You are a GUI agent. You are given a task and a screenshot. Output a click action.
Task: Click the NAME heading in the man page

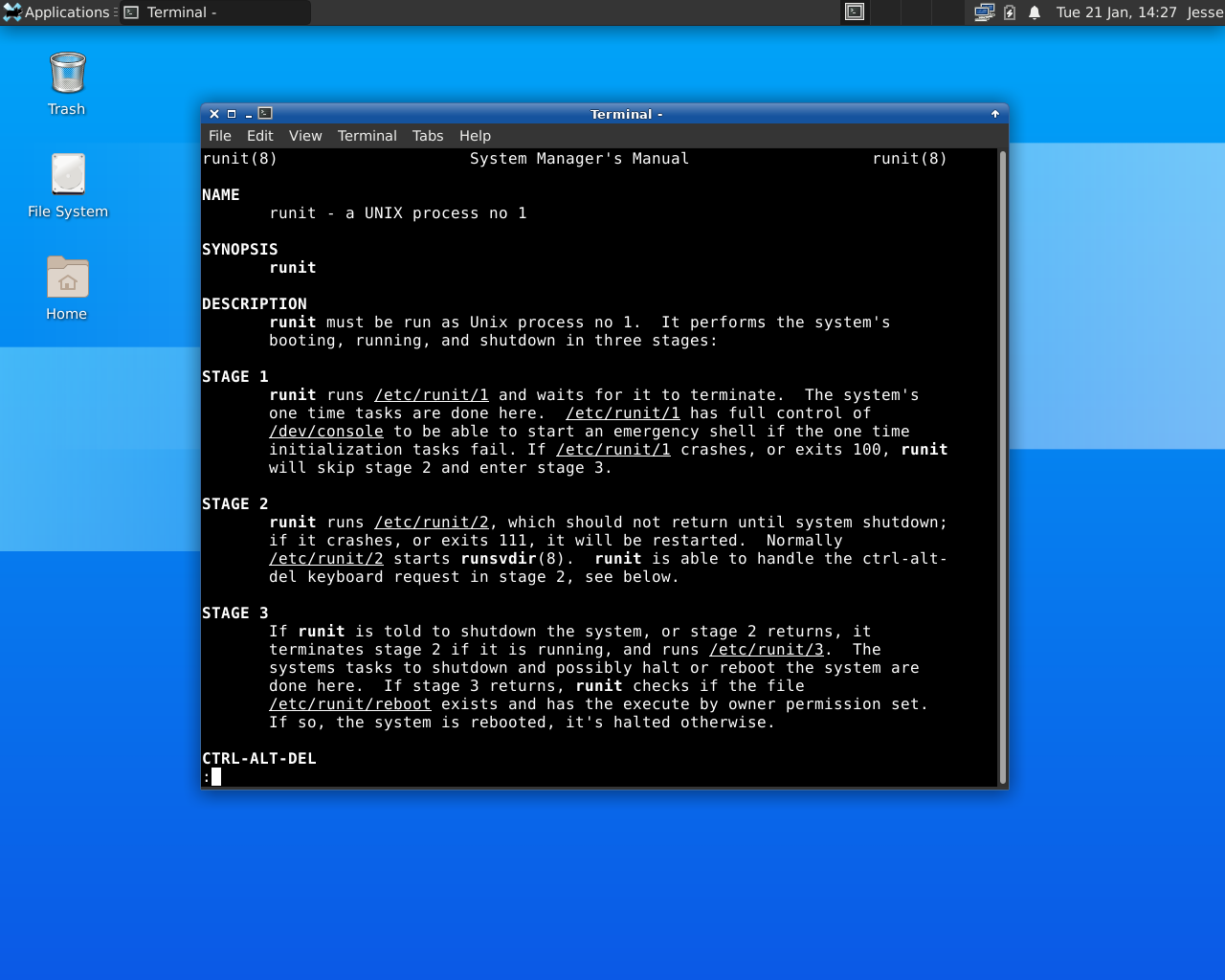coord(221,195)
